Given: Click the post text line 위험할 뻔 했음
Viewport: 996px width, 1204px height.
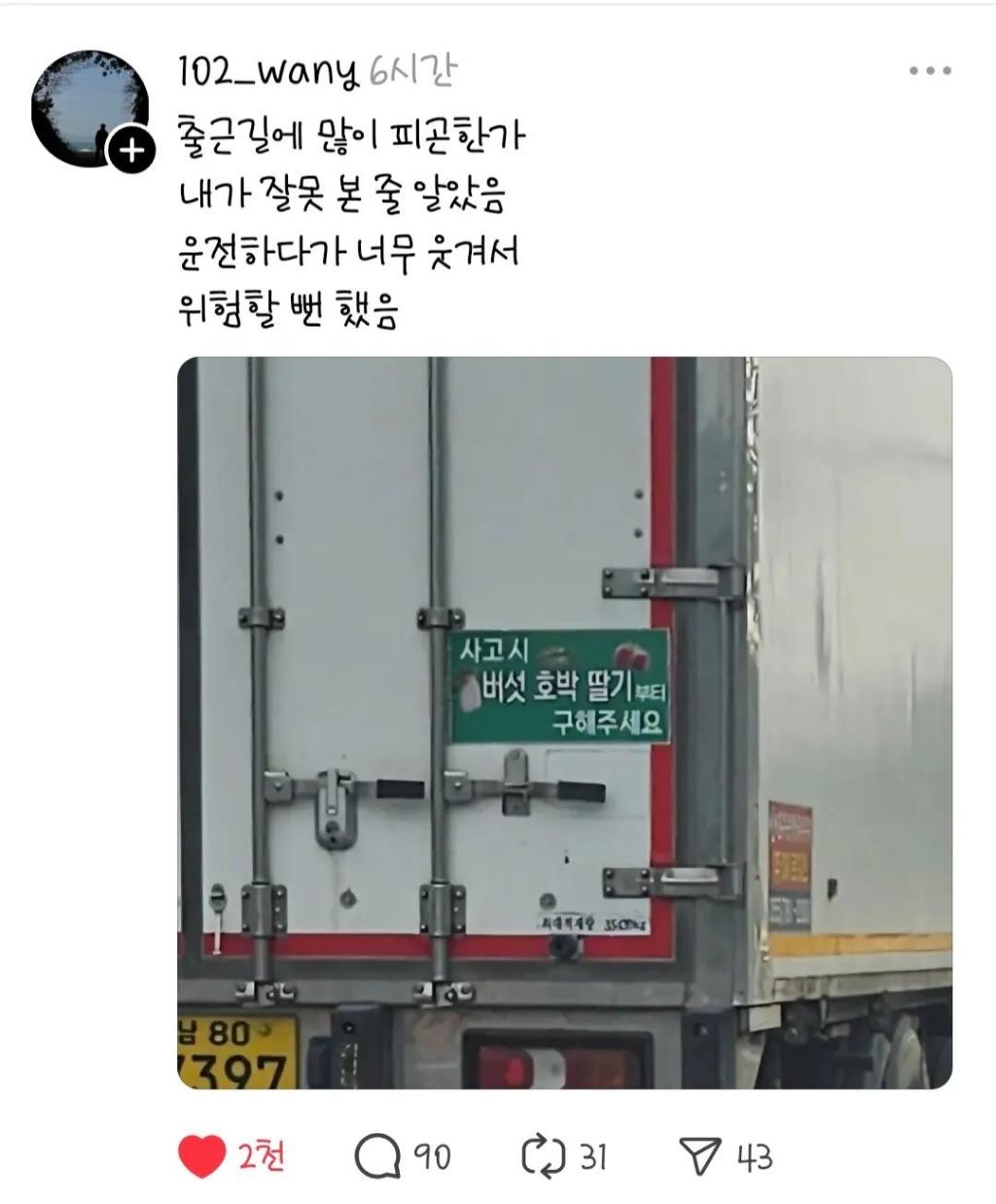Looking at the screenshot, I should pos(289,311).
